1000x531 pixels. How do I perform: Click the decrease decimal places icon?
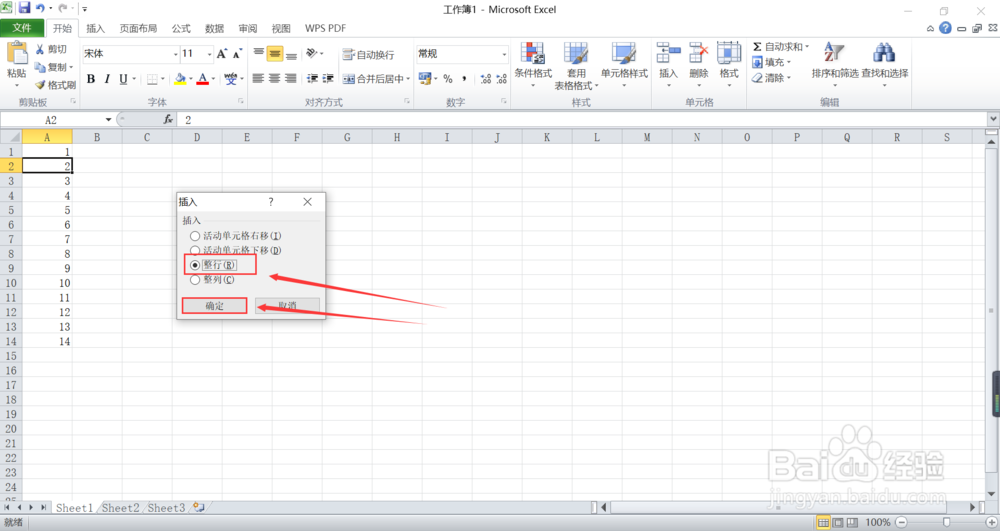(x=502, y=78)
